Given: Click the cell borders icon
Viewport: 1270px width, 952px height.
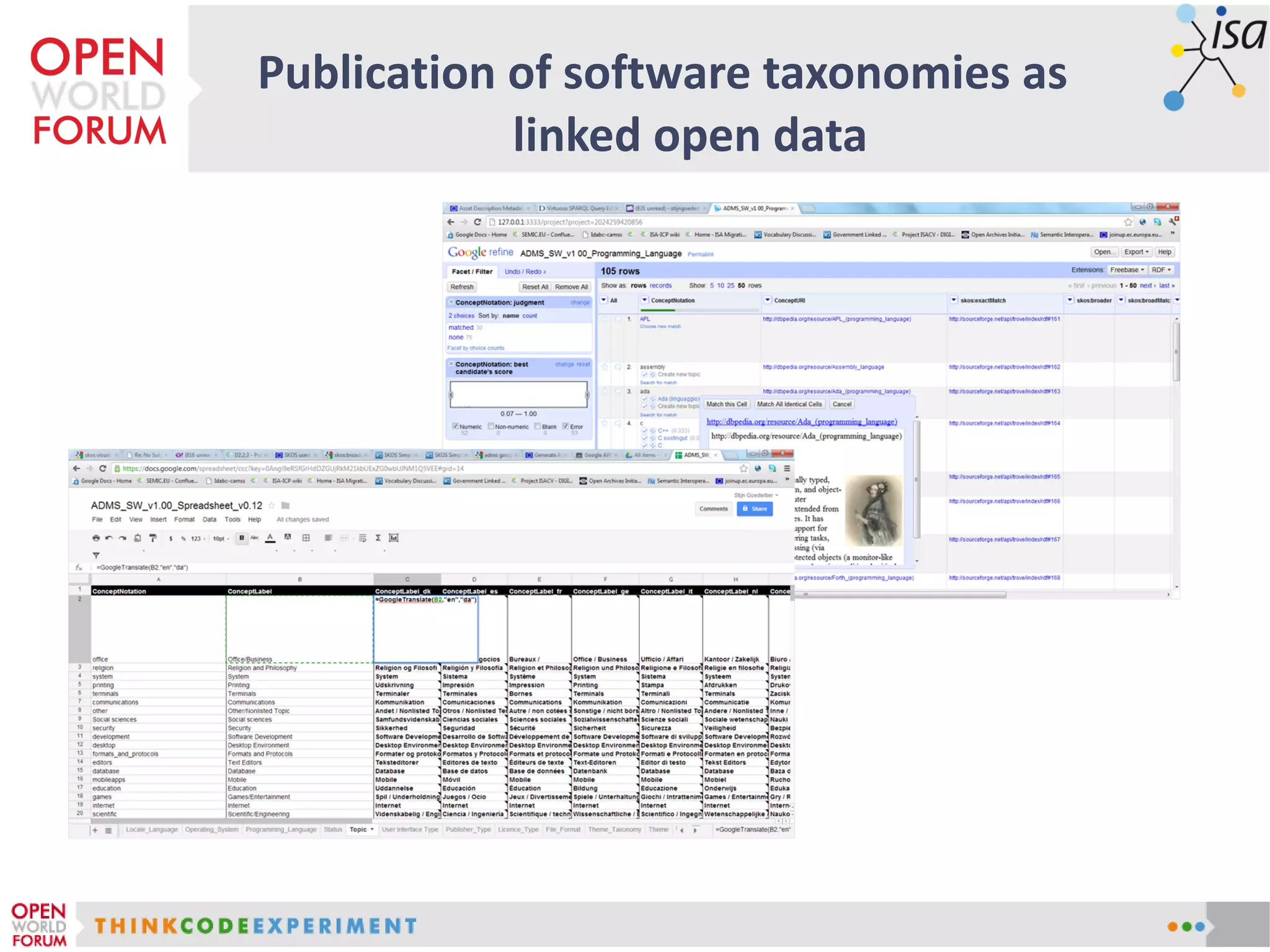Looking at the screenshot, I should pos(306,538).
